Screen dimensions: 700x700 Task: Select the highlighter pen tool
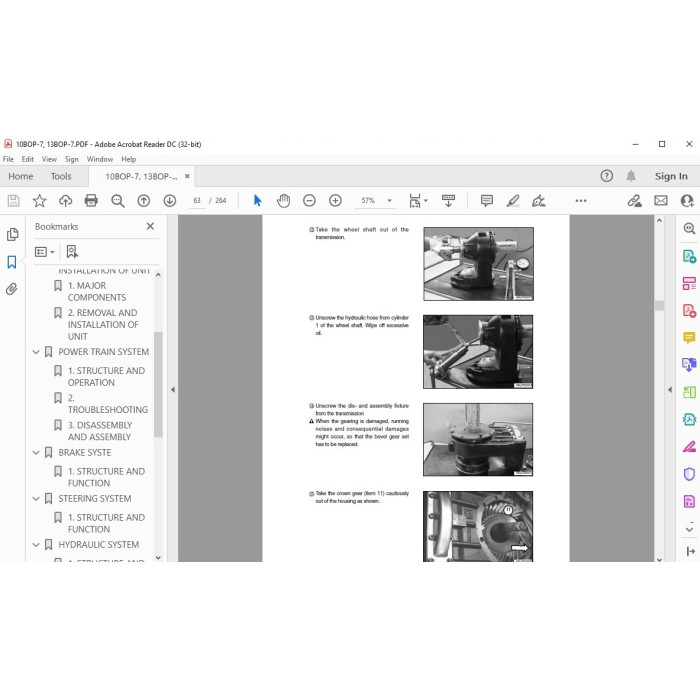(x=512, y=201)
